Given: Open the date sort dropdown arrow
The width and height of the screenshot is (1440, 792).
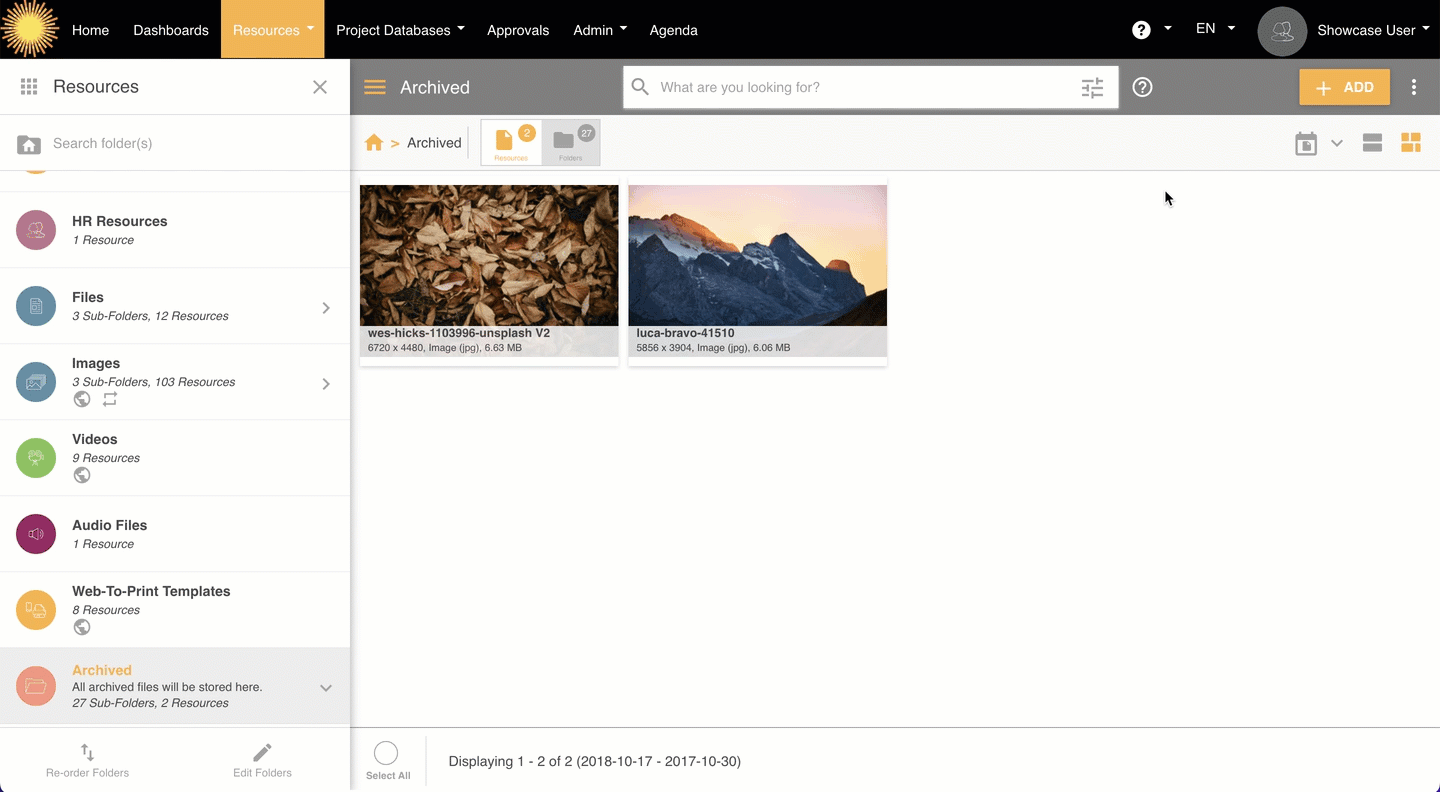Looking at the screenshot, I should click(x=1336, y=143).
